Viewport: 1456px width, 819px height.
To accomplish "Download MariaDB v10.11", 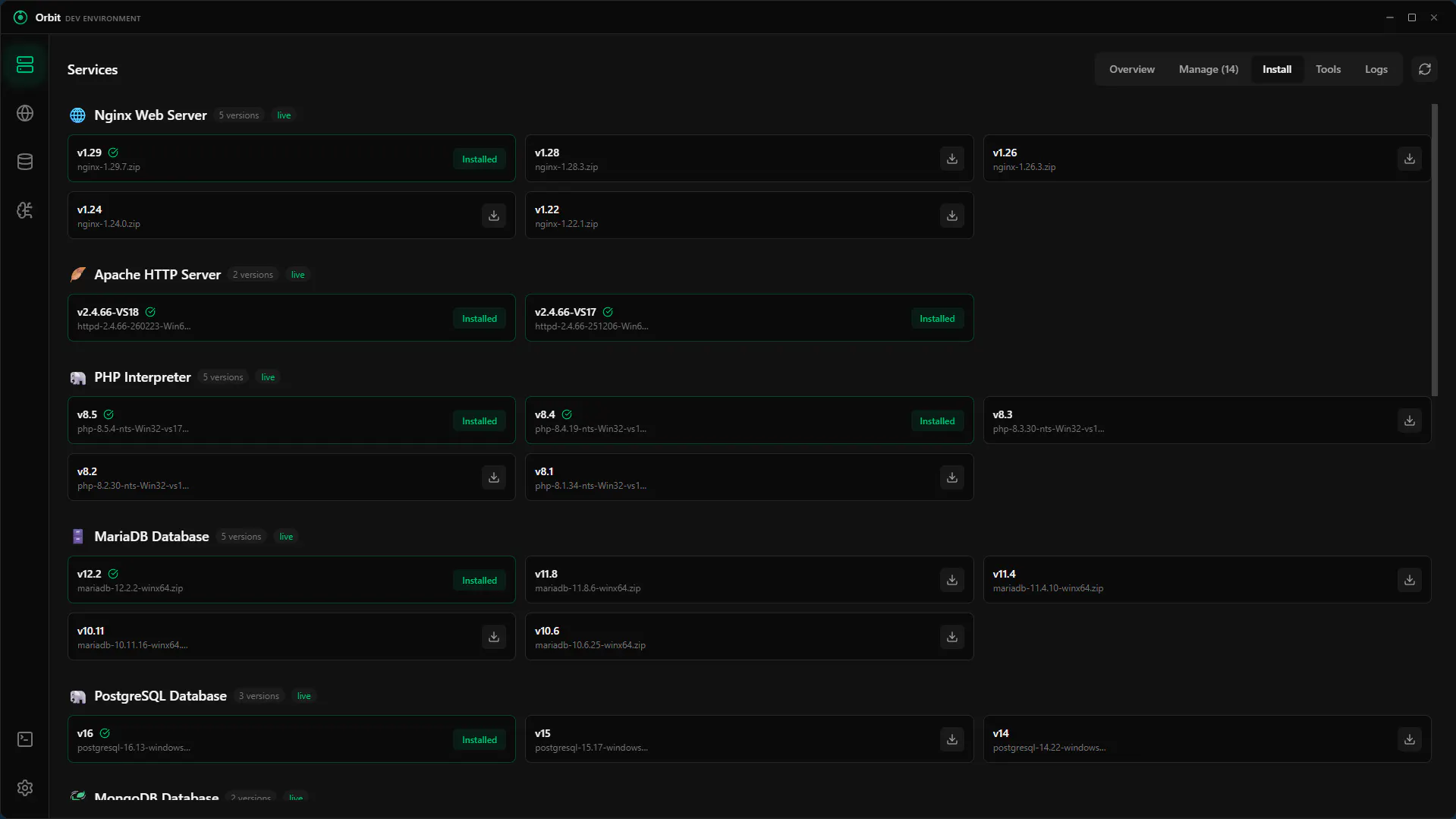I will 494,637.
